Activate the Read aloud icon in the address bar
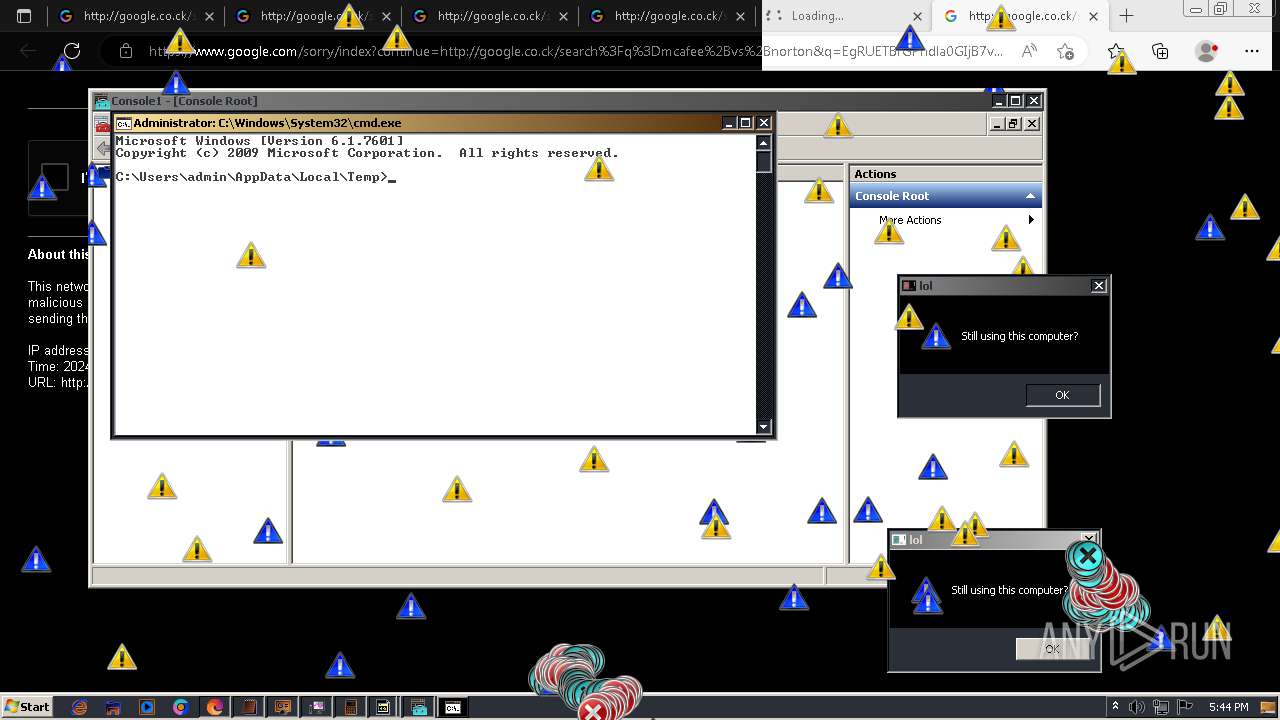The height and width of the screenshot is (720, 1280). [1029, 51]
